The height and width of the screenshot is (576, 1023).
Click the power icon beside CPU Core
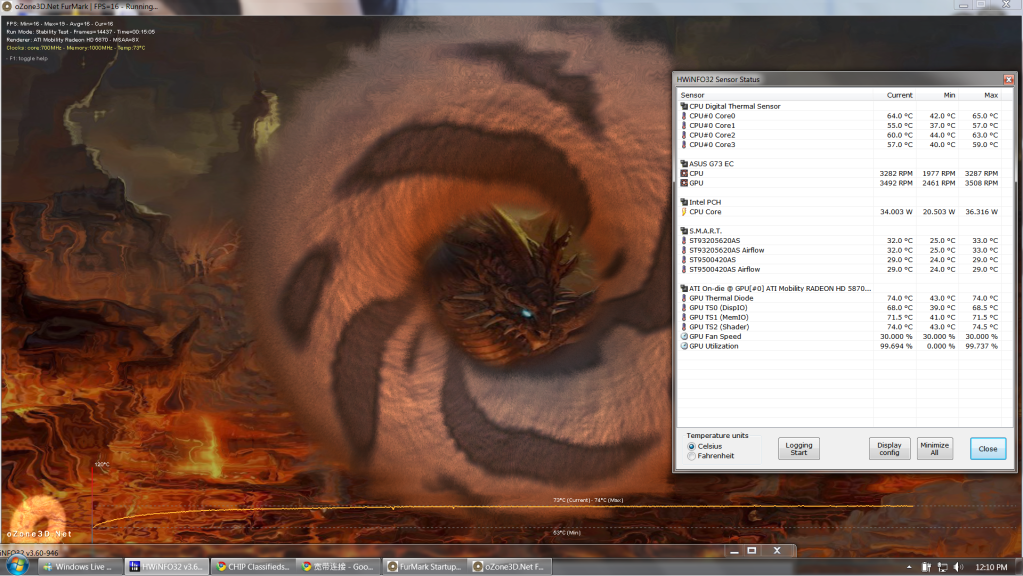(684, 212)
